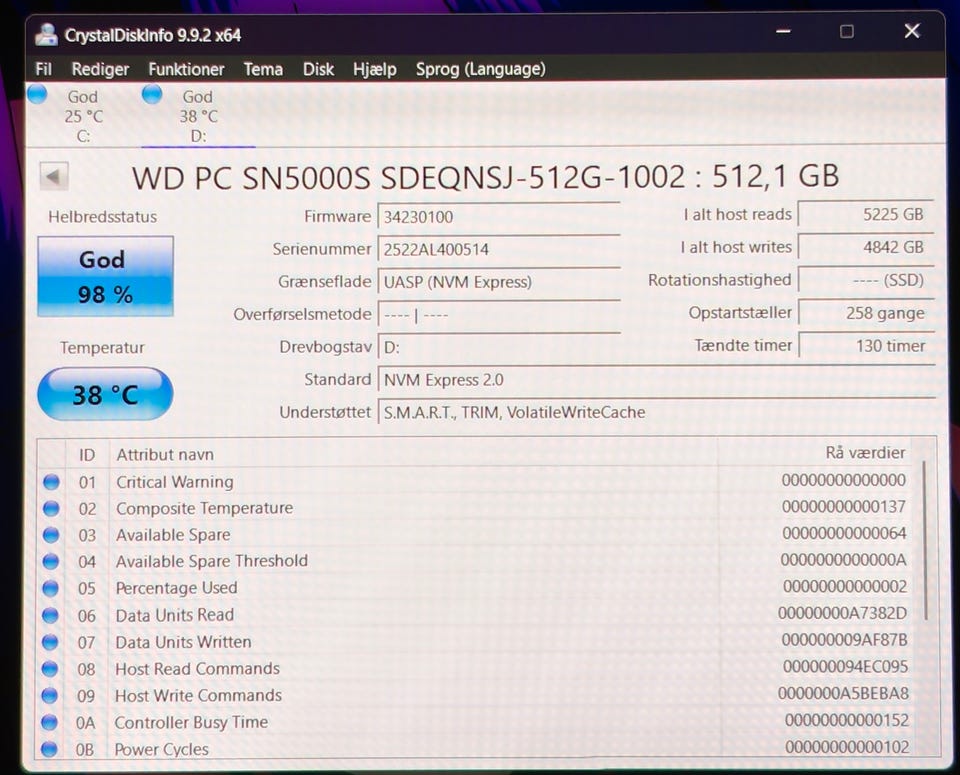Screen dimensions: 960x775
Task: Click the Serienummer field 2522AL400514
Action: pyautogui.click(x=499, y=250)
